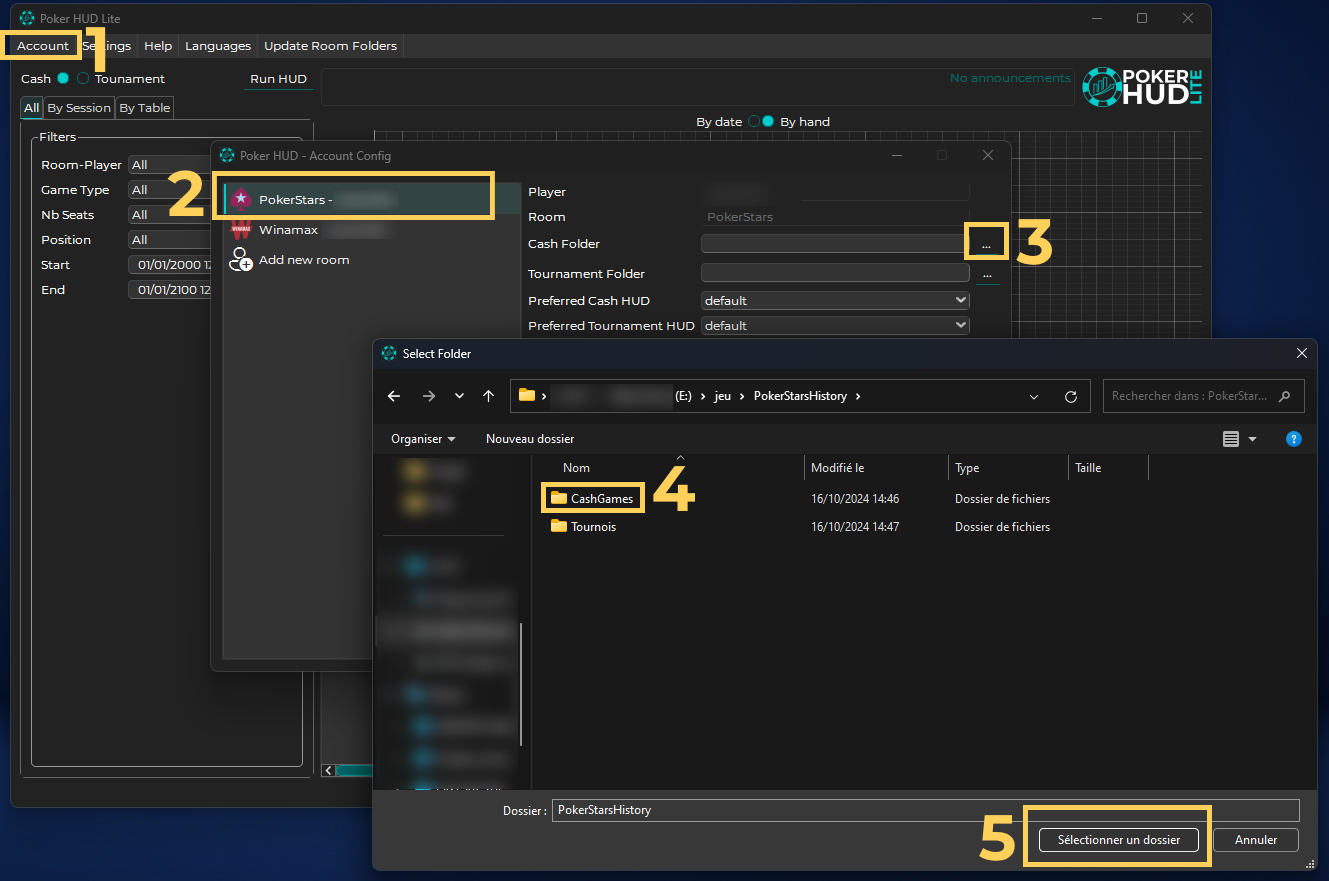Select the Winamax room entry
Viewport: 1329px width, 881px height.
point(372,229)
